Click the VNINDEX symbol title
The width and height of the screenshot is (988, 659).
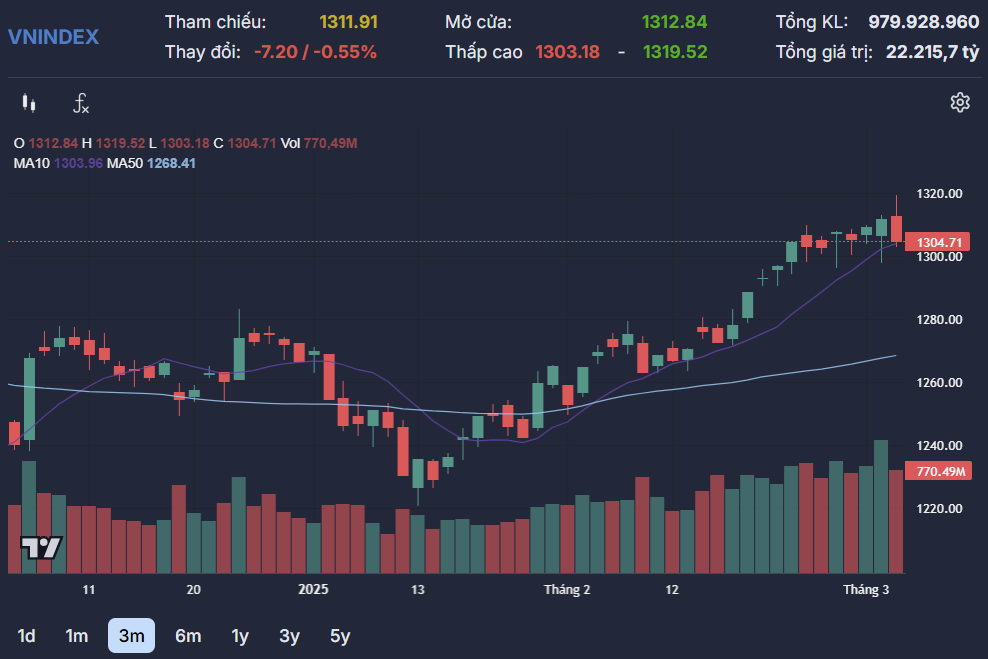click(54, 37)
